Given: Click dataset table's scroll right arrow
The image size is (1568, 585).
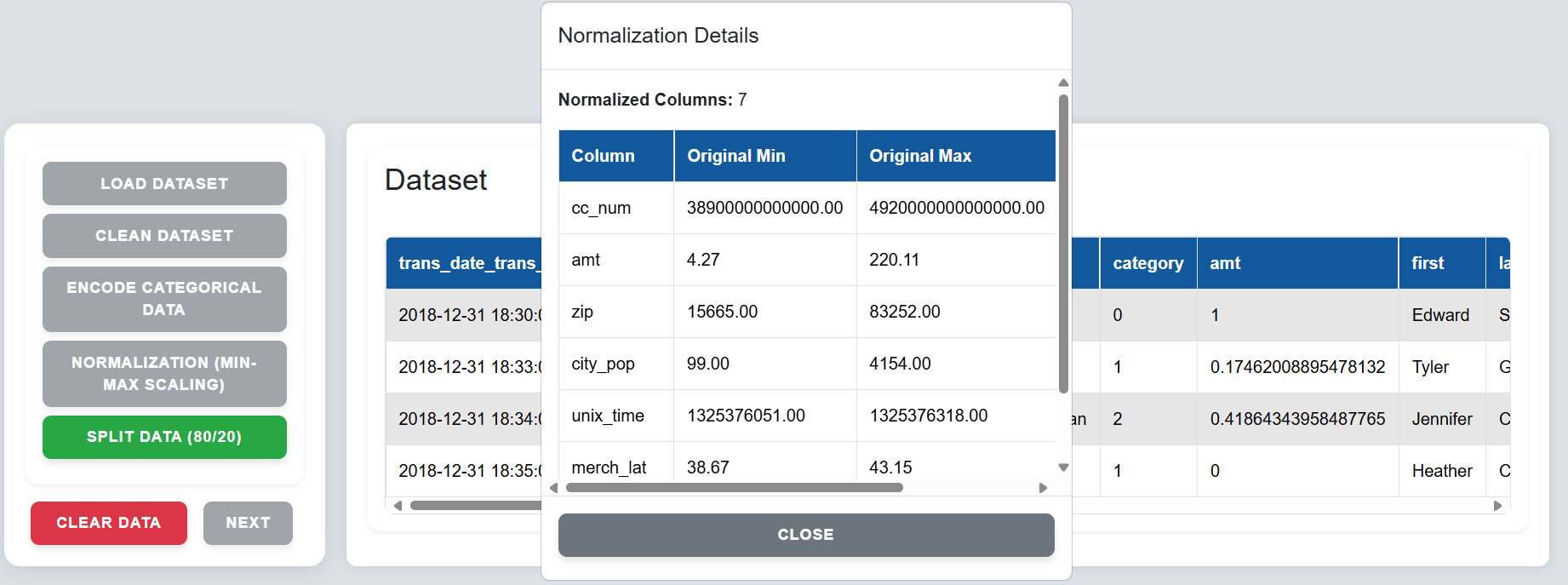Looking at the screenshot, I should click(x=1498, y=506).
